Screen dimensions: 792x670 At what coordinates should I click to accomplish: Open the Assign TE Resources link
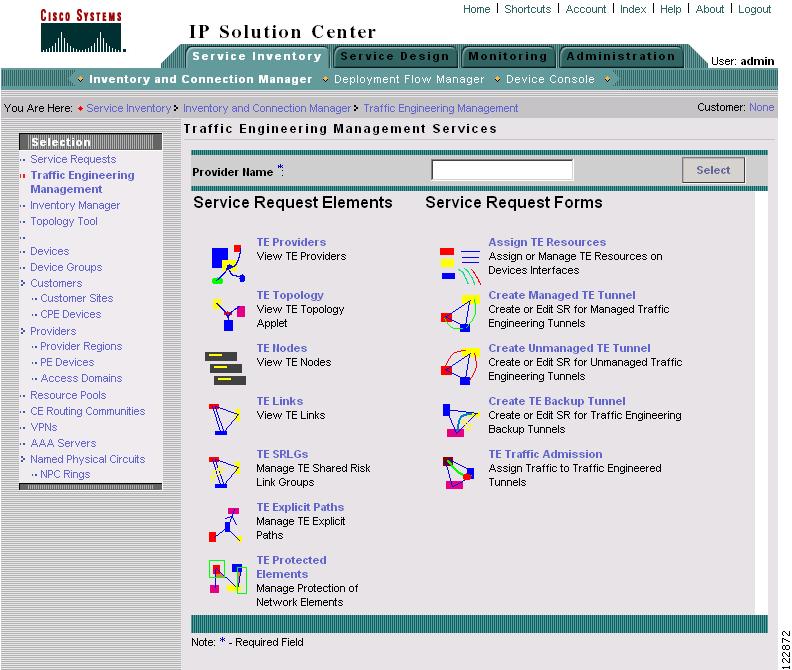pyautogui.click(x=547, y=242)
